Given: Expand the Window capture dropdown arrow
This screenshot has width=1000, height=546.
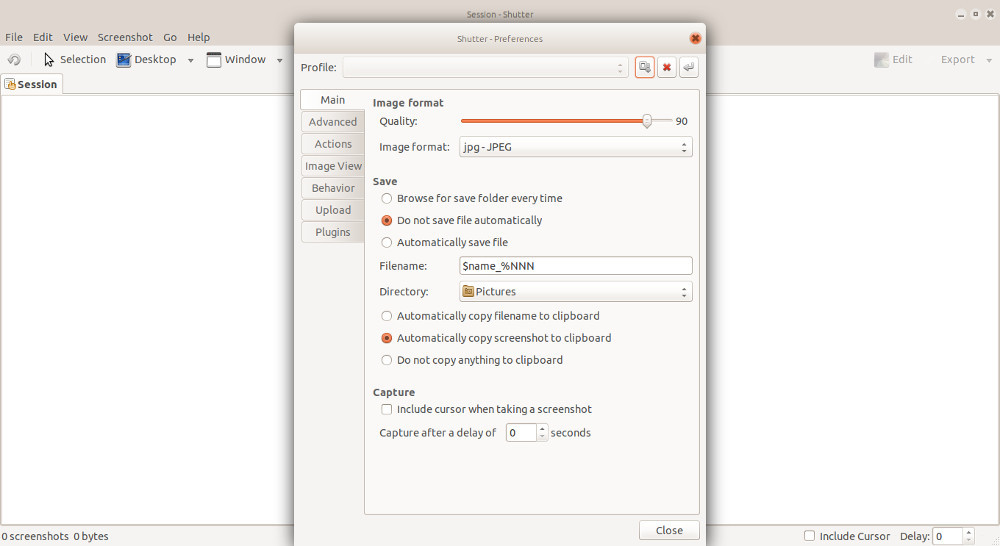Looking at the screenshot, I should tap(279, 60).
